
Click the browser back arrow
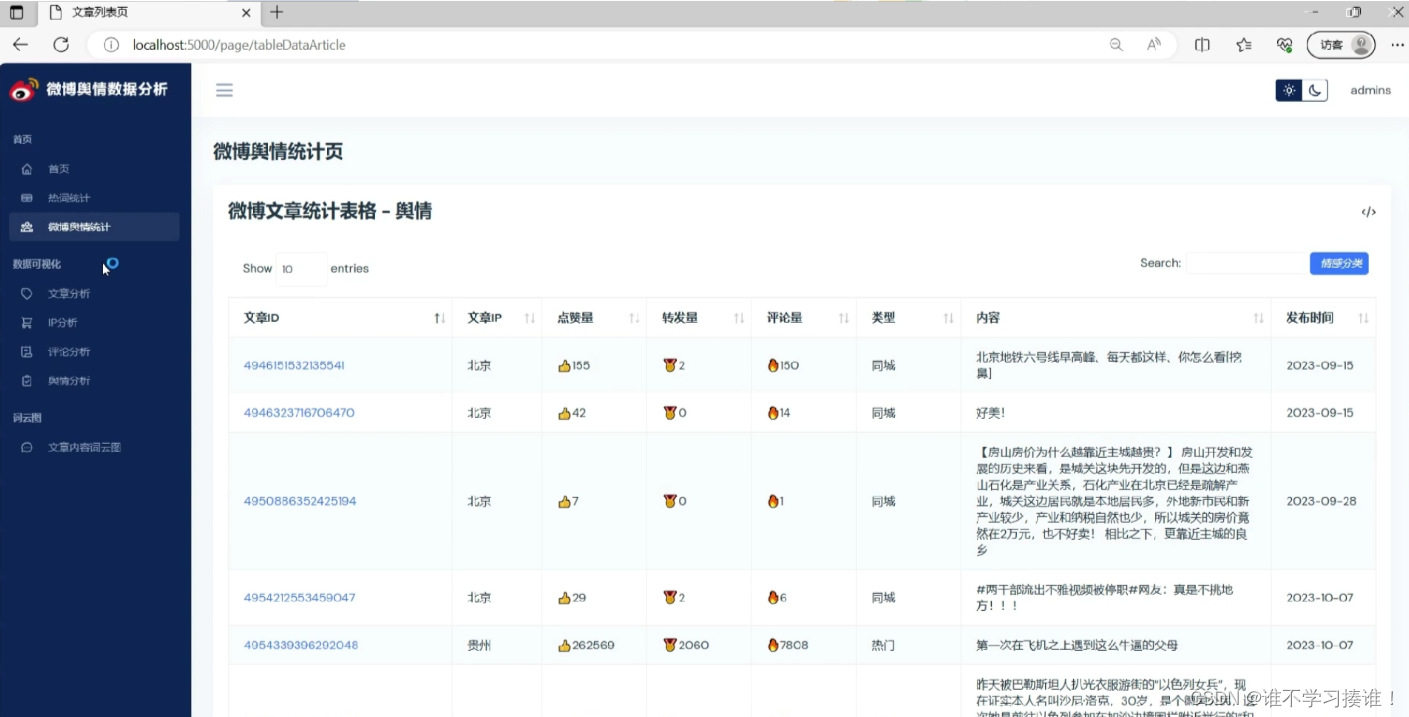point(20,45)
